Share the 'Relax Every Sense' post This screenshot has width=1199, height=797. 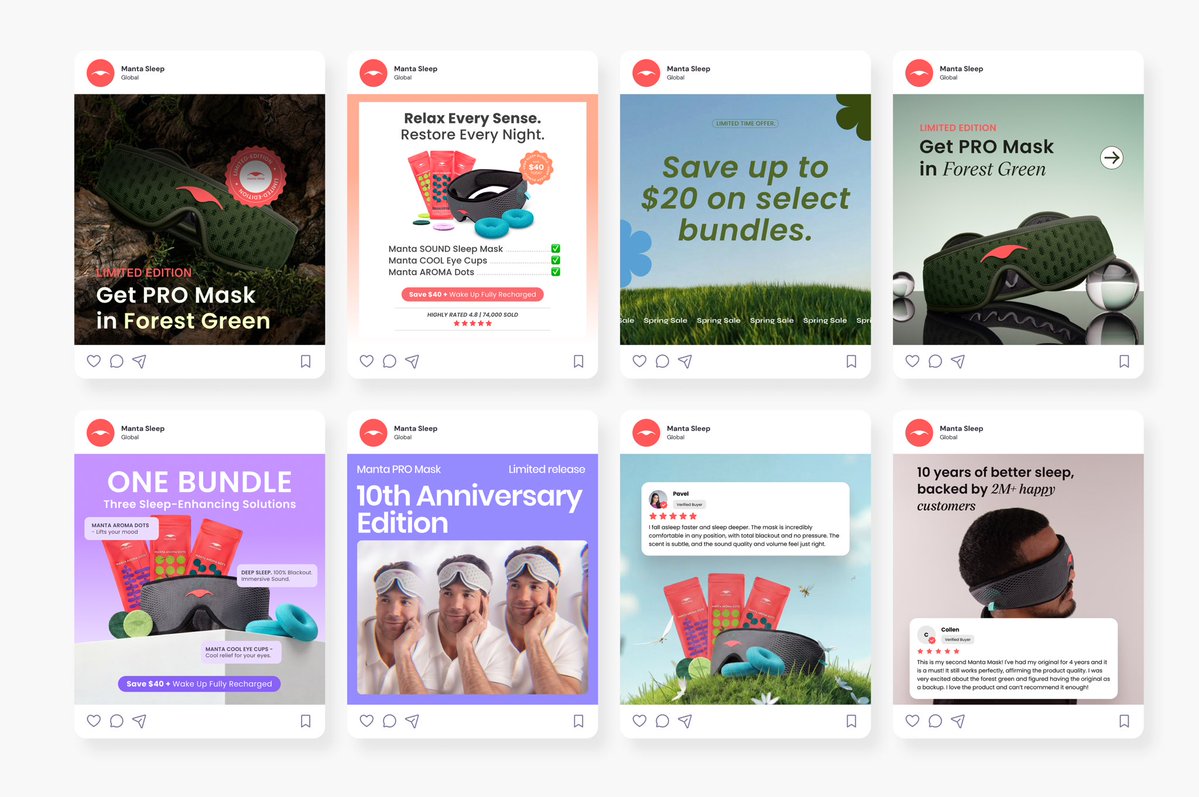click(x=412, y=361)
